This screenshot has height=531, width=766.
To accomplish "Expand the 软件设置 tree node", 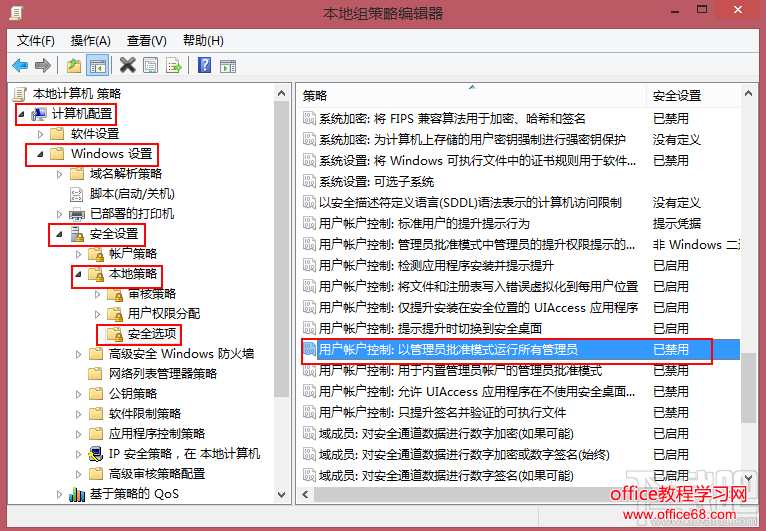I will click(x=41, y=134).
